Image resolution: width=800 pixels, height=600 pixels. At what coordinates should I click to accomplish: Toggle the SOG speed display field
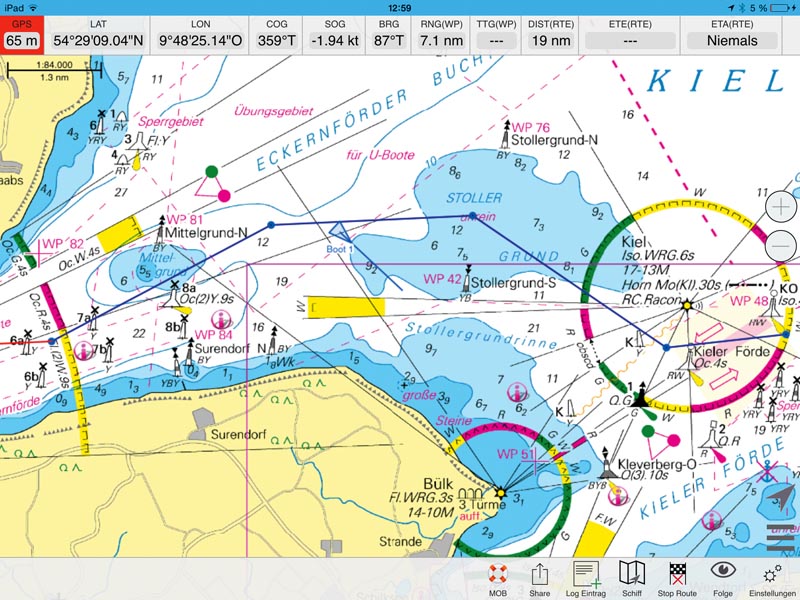(x=334, y=33)
